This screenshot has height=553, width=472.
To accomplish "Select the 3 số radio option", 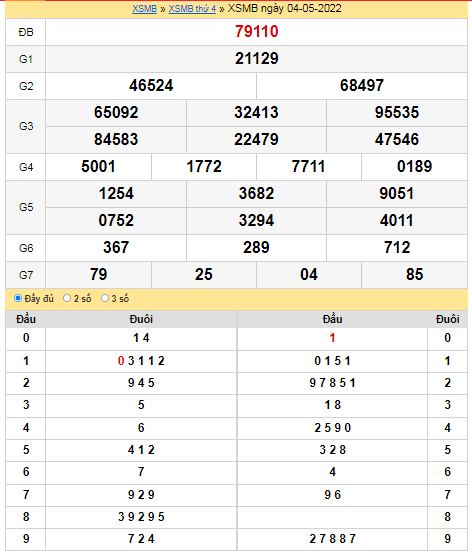I will (x=105, y=298).
